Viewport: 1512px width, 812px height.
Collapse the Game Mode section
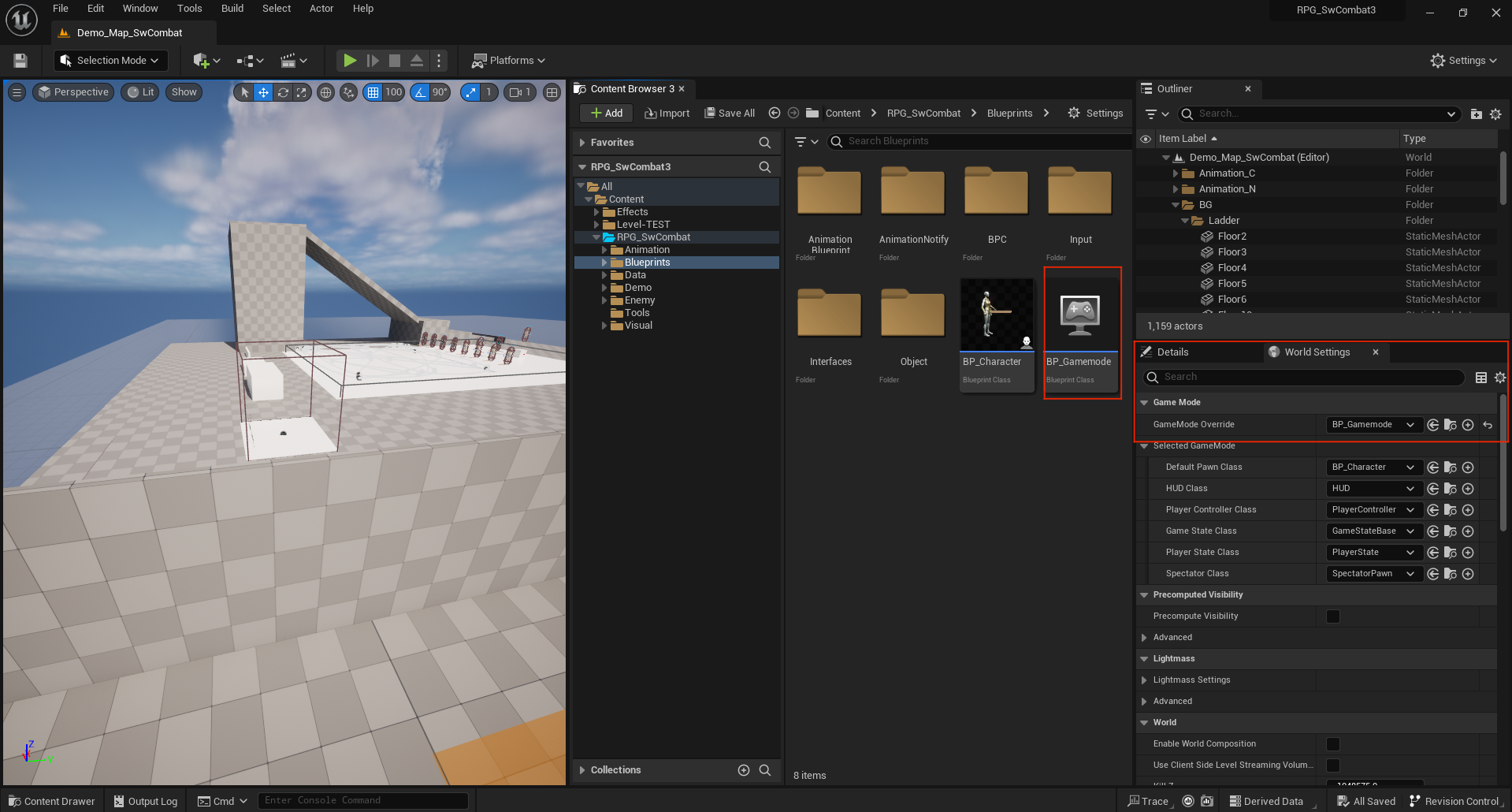pos(1144,403)
